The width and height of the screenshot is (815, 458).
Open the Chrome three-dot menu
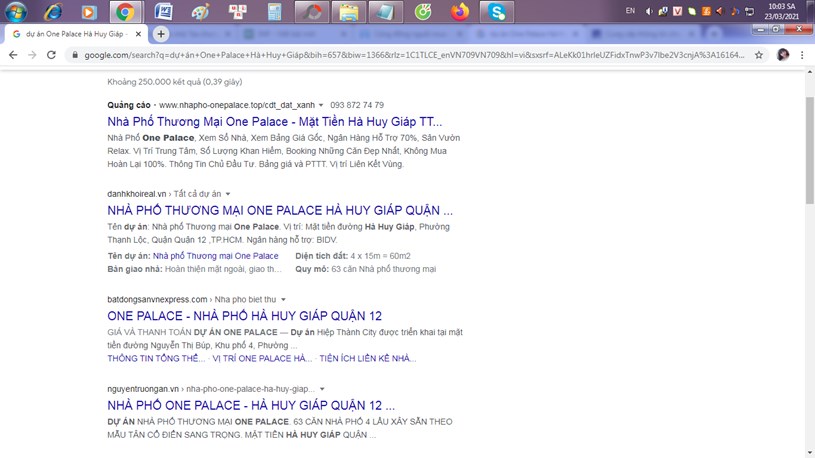pos(802,55)
